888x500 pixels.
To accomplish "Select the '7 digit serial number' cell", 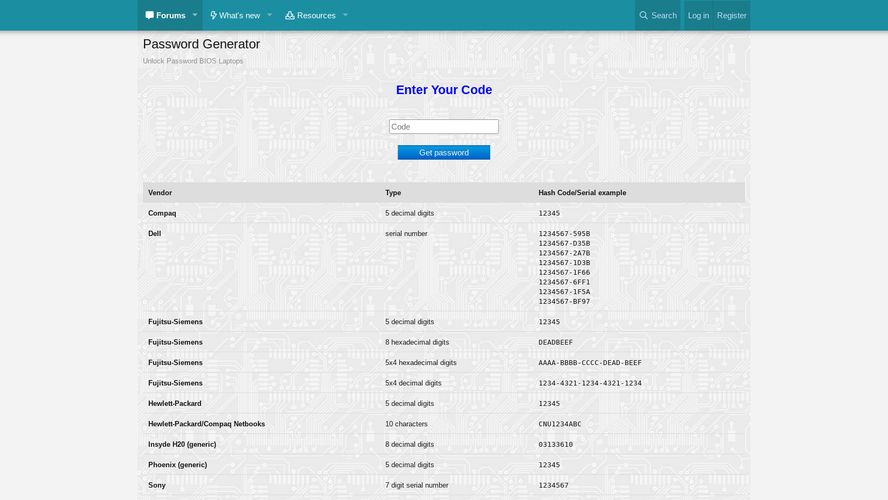I will point(417,485).
